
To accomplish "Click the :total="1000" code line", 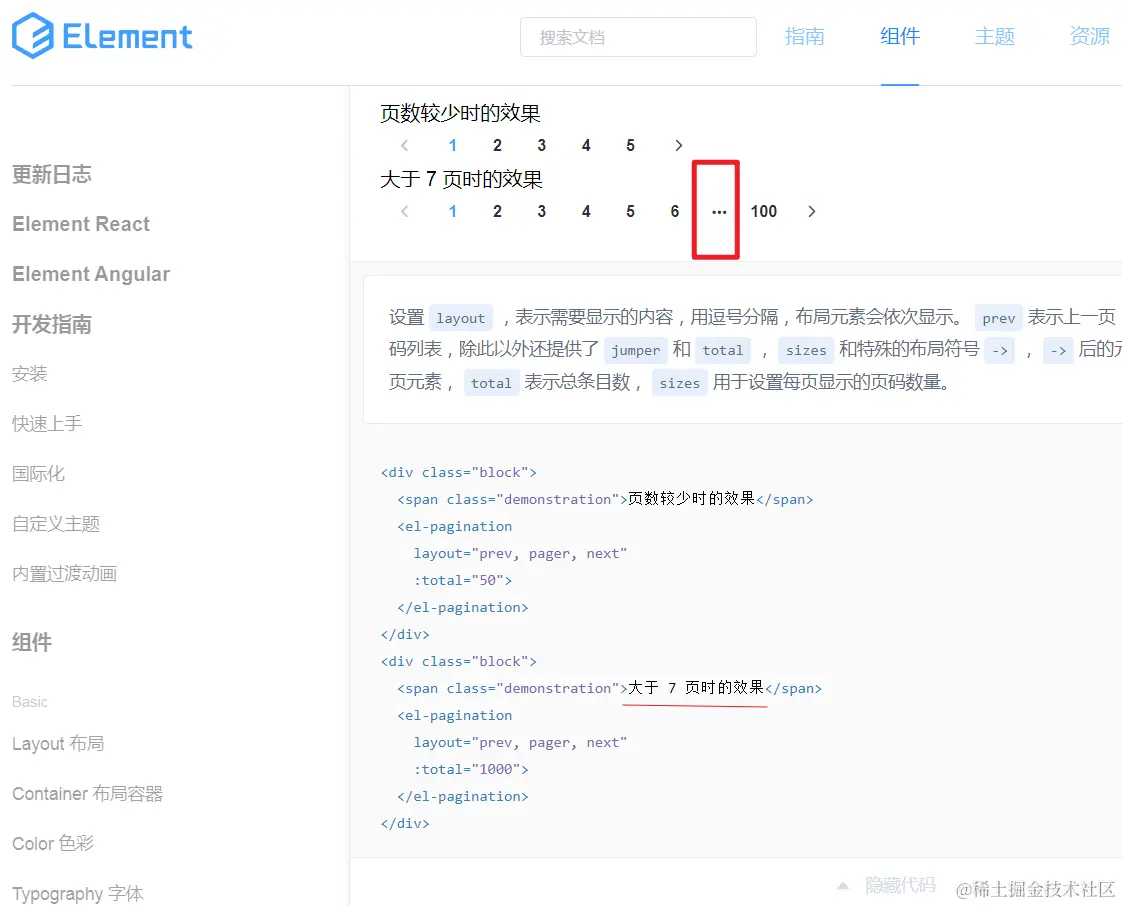I will [471, 769].
